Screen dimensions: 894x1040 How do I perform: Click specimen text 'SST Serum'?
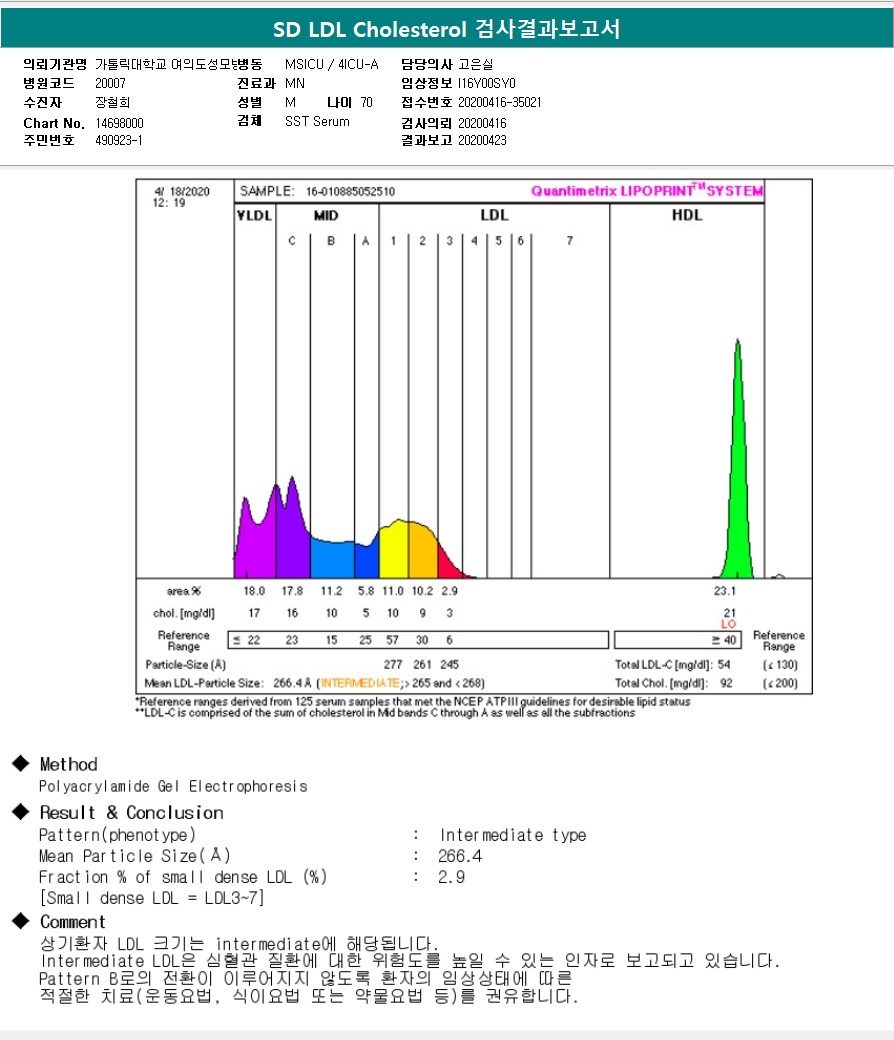pos(317,121)
